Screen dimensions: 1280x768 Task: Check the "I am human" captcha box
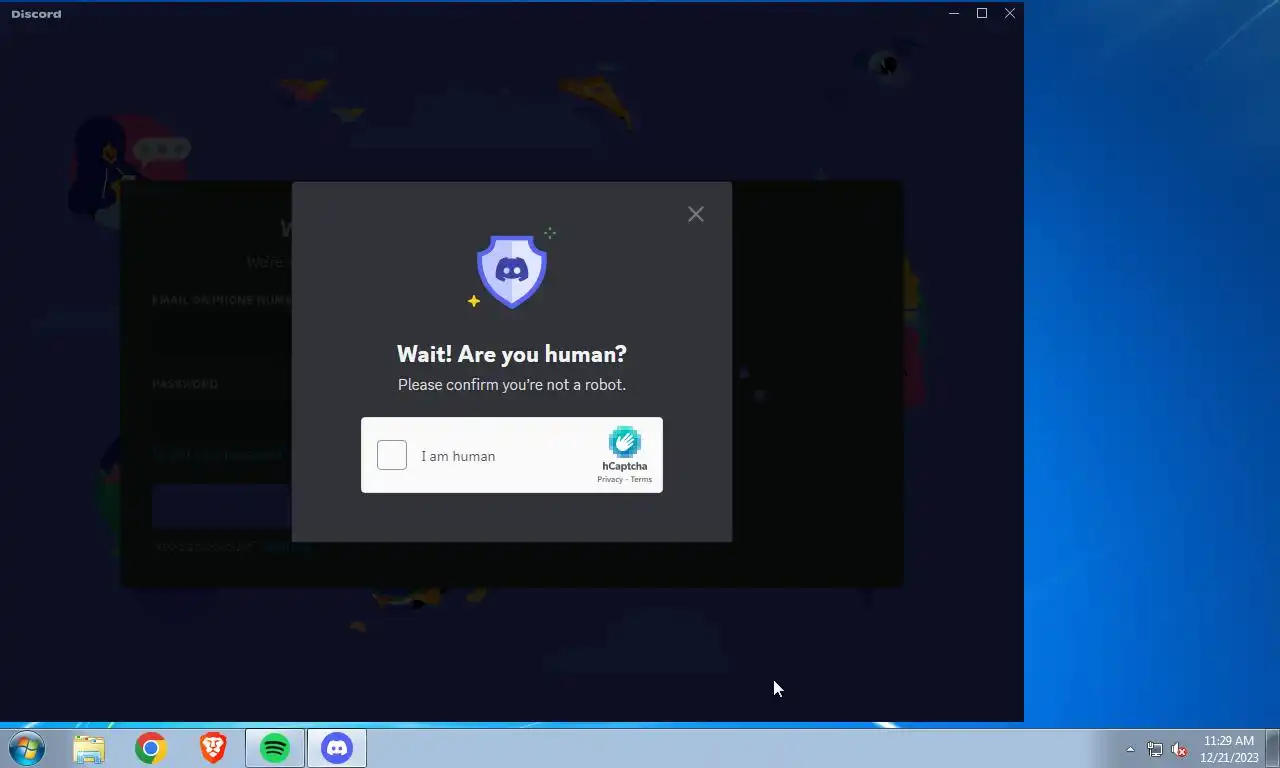[392, 455]
